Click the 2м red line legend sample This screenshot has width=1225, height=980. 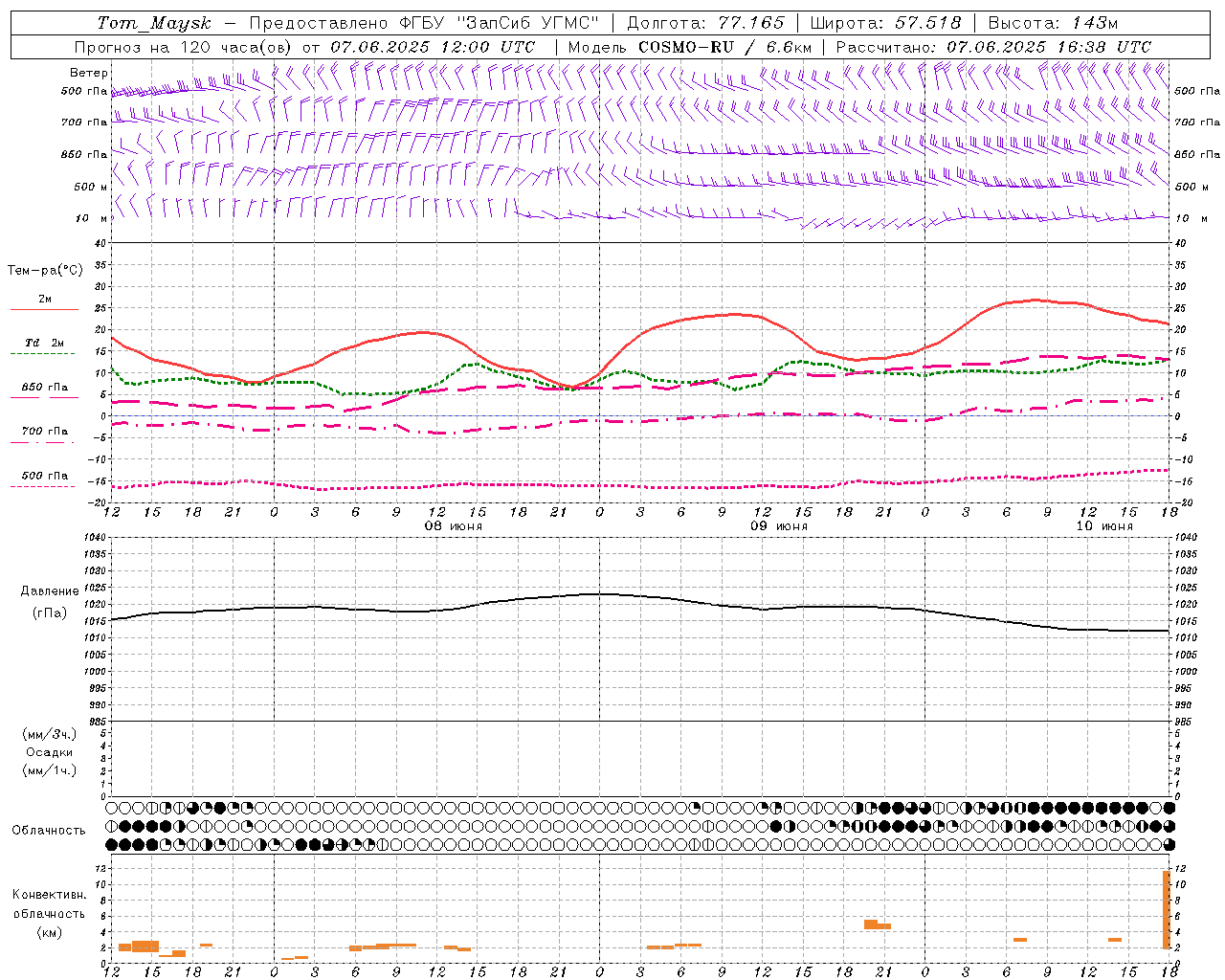pos(44,309)
